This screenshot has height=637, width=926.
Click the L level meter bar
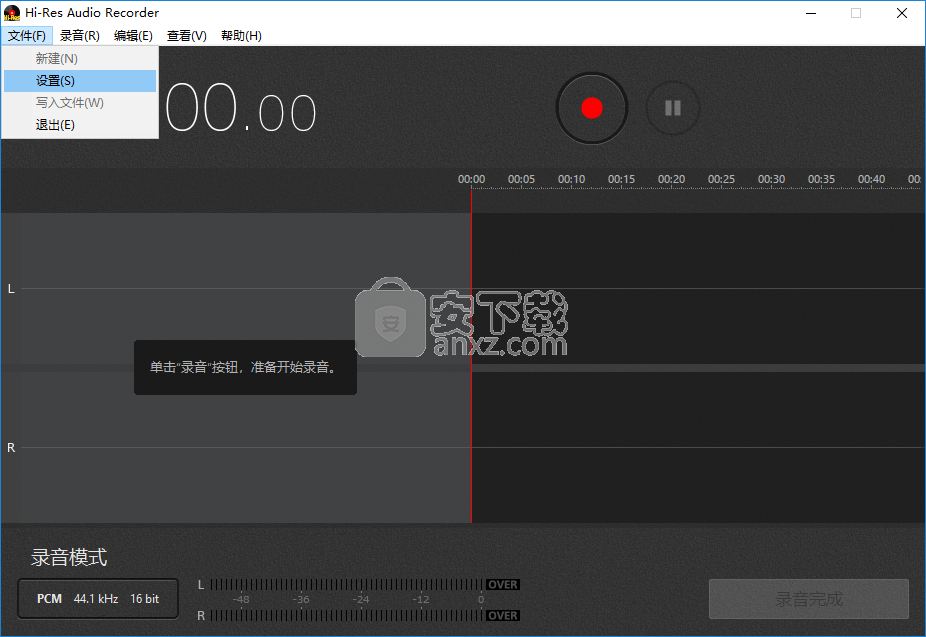click(x=347, y=584)
